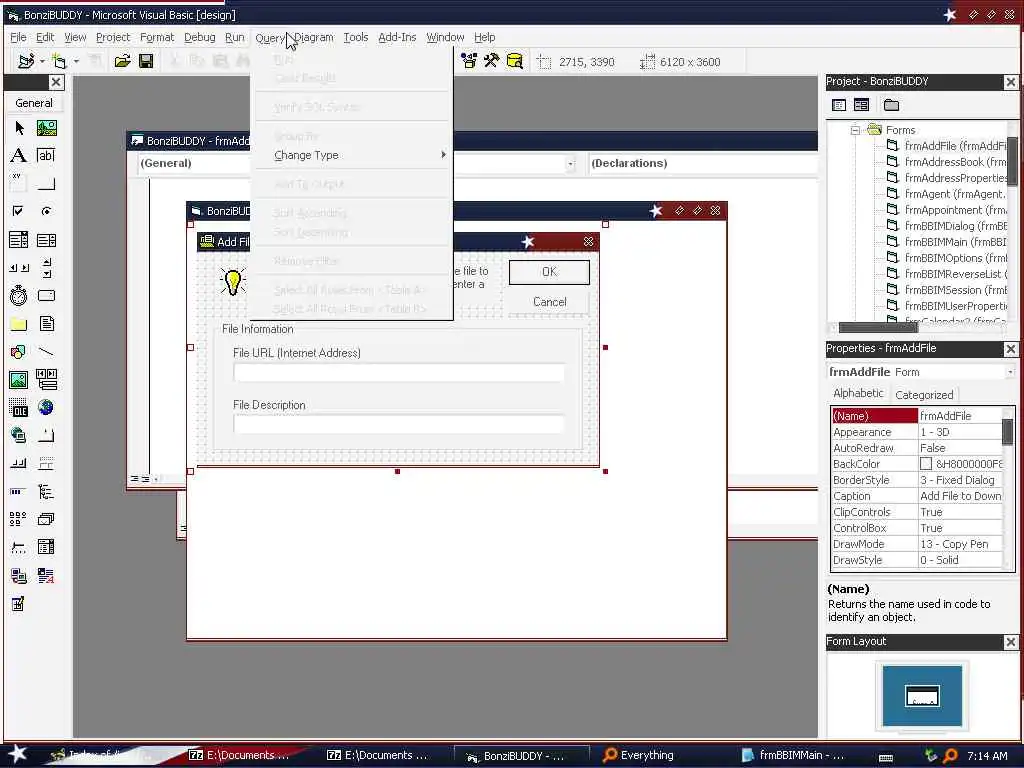
Task: Select the OLE container tool
Action: click(x=19, y=408)
